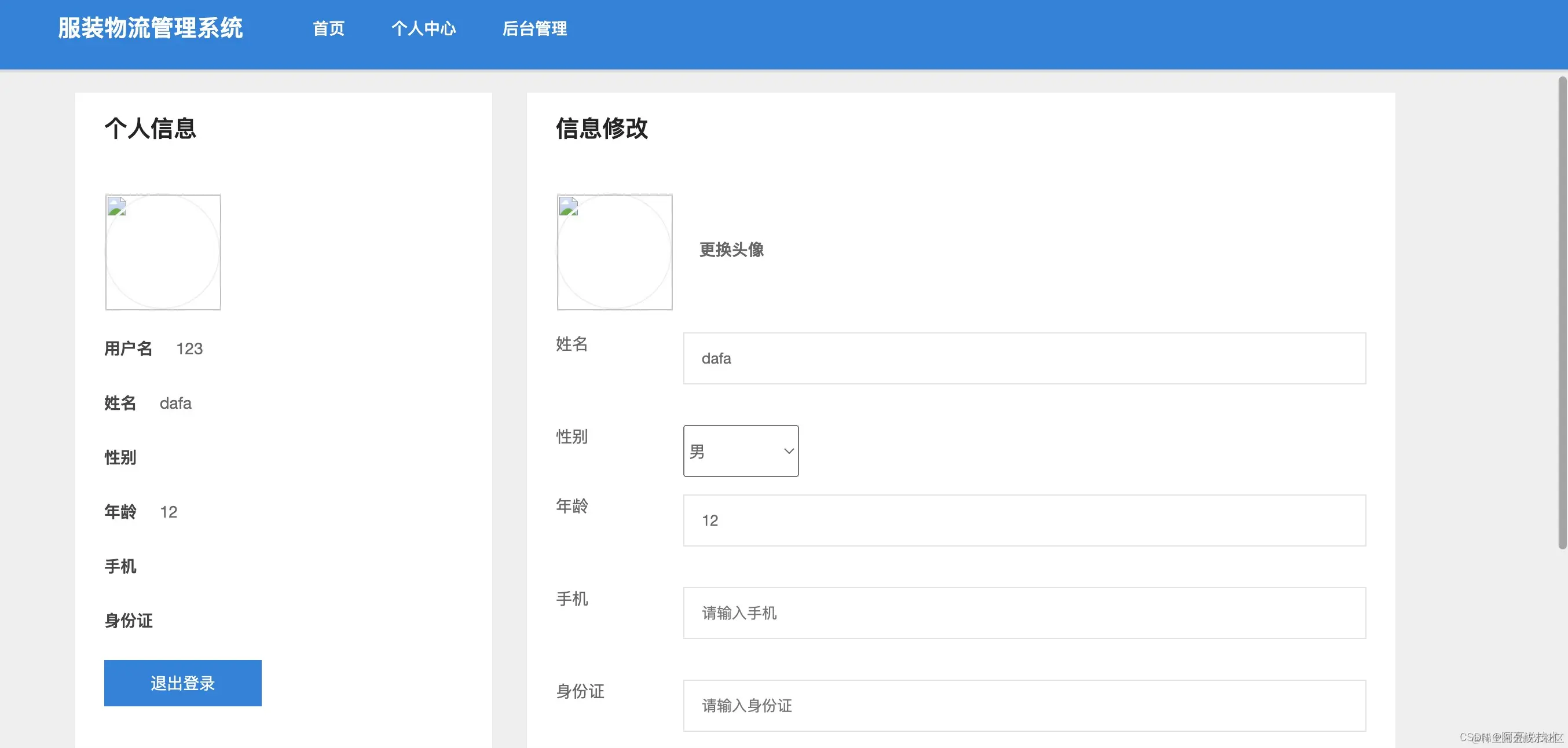Open 后台管理 from the top navigation
This screenshot has height=748, width=1568.
pyautogui.click(x=534, y=28)
